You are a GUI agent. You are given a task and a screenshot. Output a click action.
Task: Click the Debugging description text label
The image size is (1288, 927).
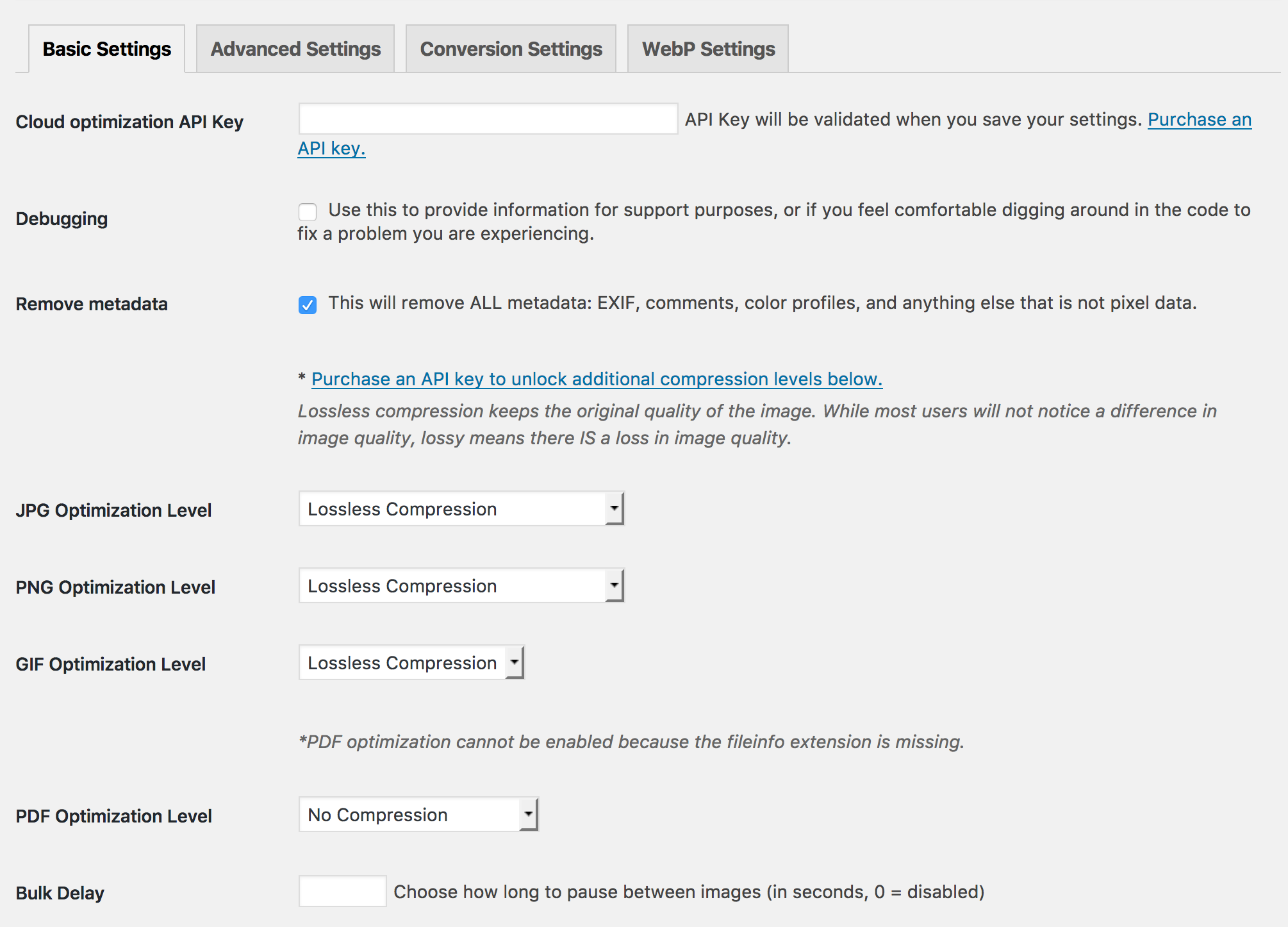pos(788,210)
